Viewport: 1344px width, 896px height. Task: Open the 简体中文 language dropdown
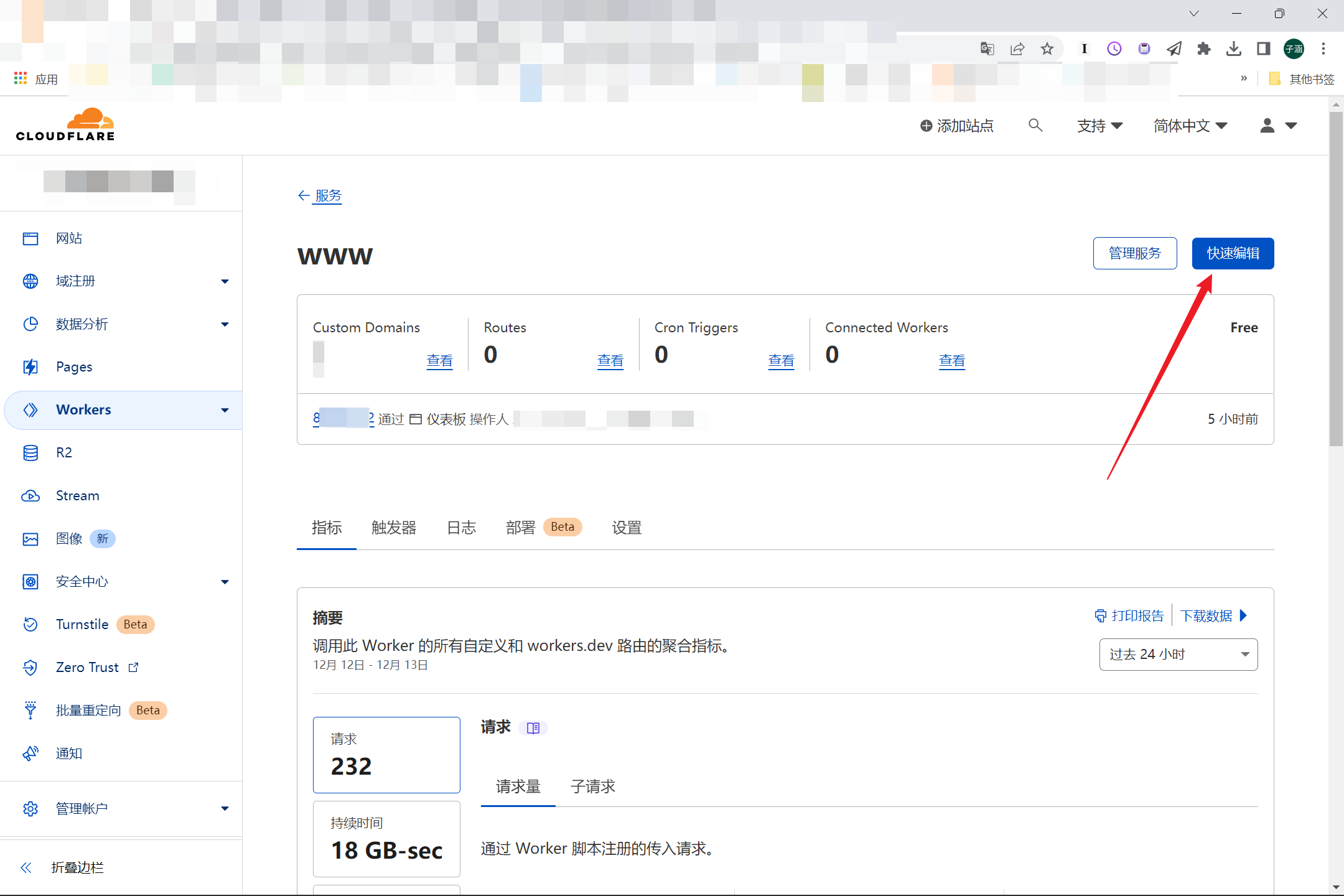1190,126
